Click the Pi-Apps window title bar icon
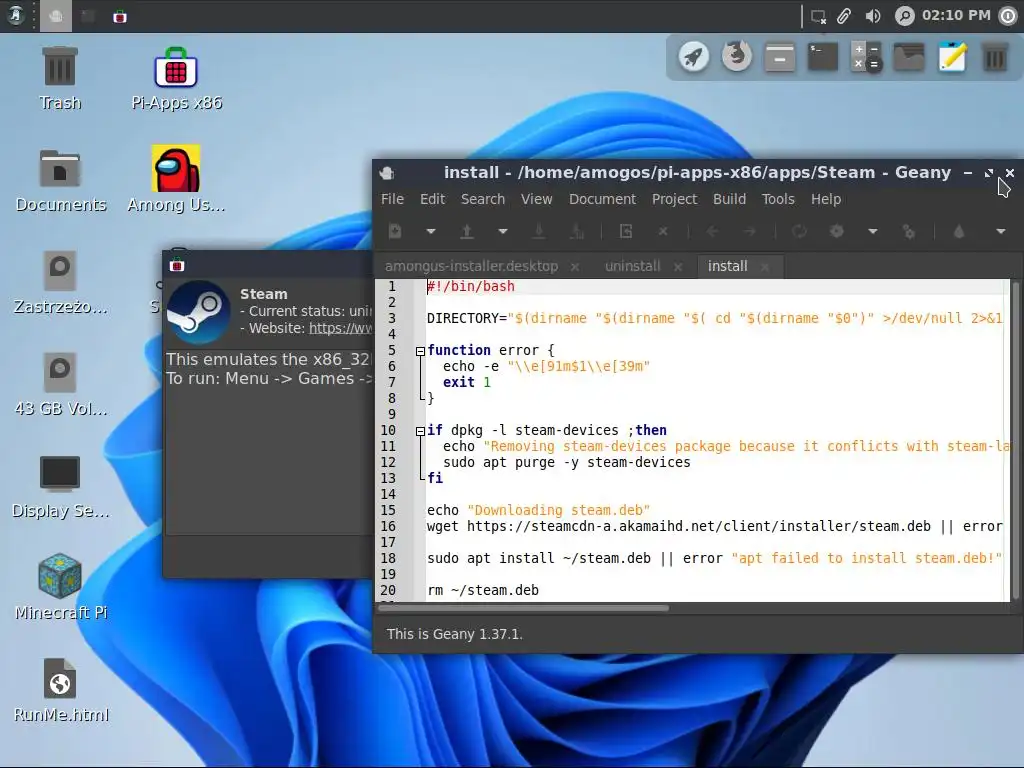This screenshot has width=1024, height=768. [177, 265]
